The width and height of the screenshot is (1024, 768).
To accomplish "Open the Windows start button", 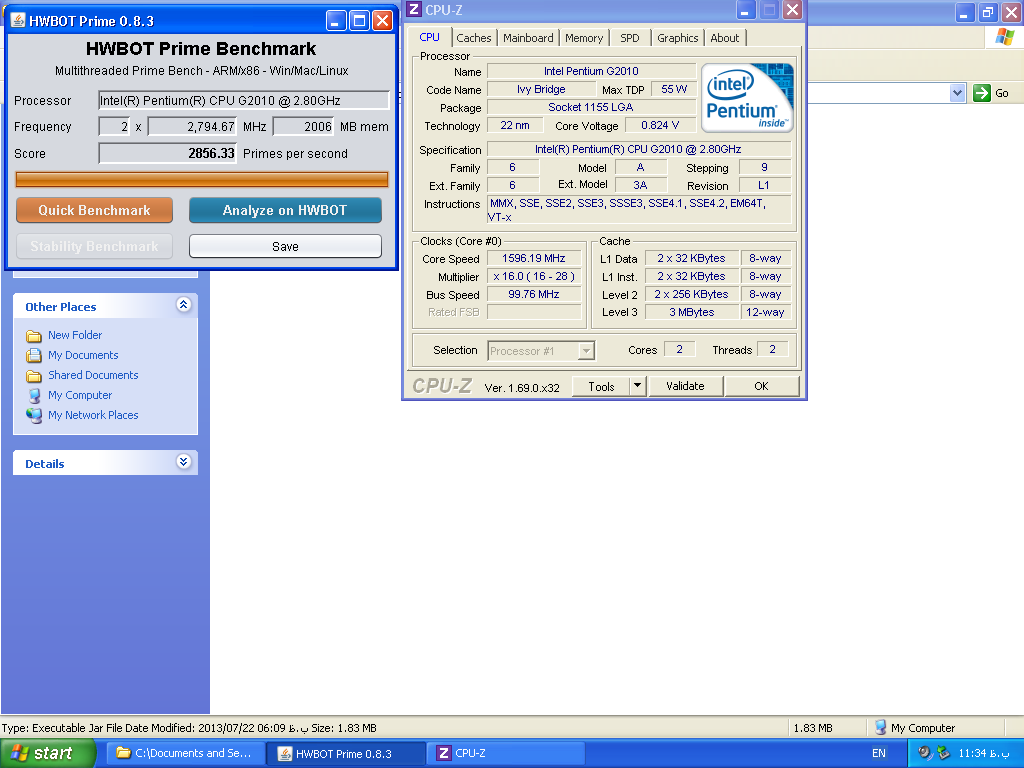I will pos(47,753).
